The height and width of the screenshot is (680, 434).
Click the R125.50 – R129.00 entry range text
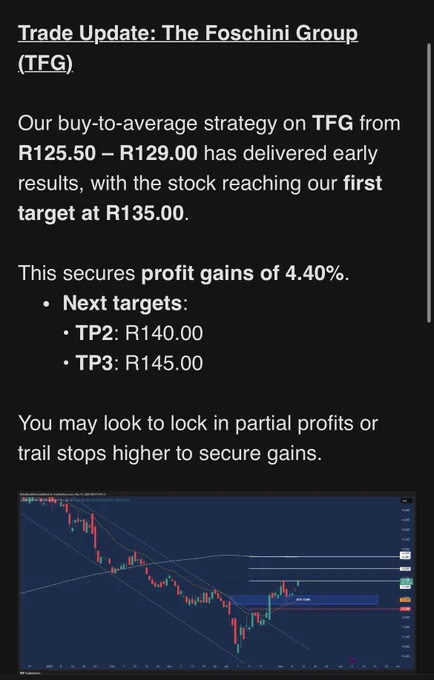tap(108, 153)
